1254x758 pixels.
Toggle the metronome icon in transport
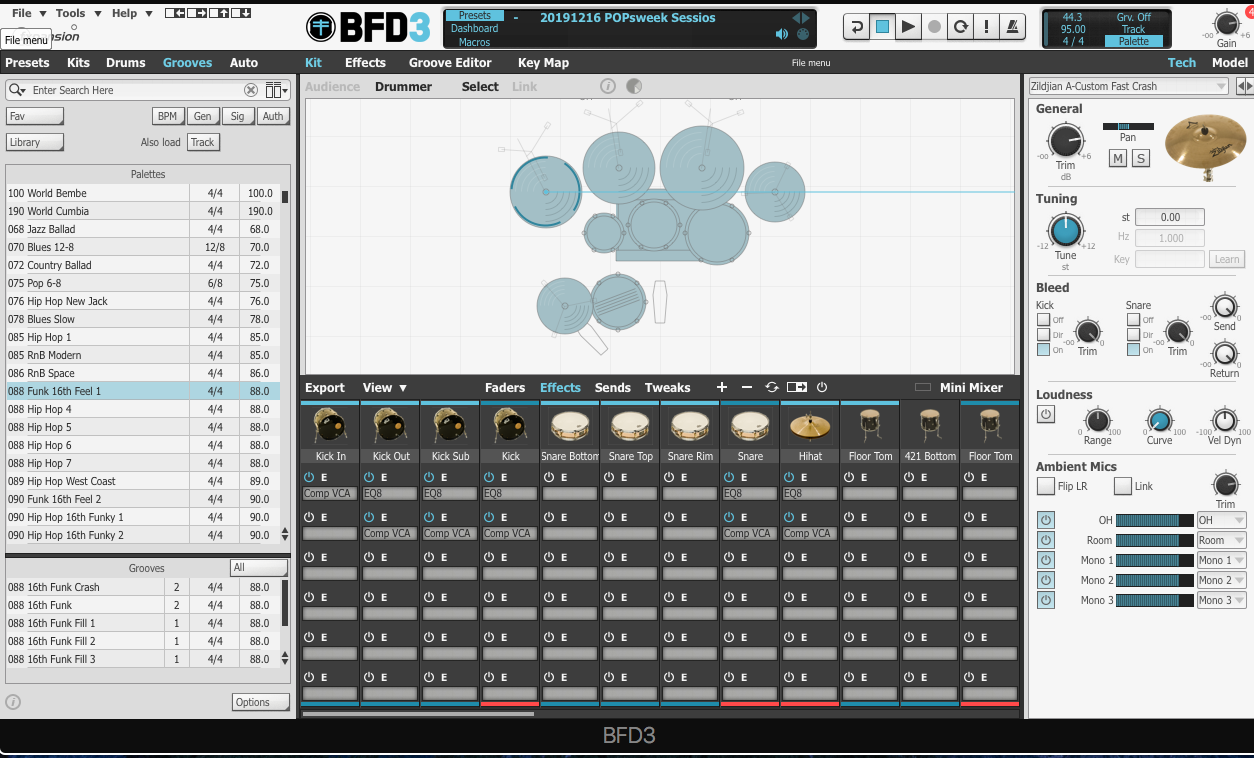tap(1013, 27)
